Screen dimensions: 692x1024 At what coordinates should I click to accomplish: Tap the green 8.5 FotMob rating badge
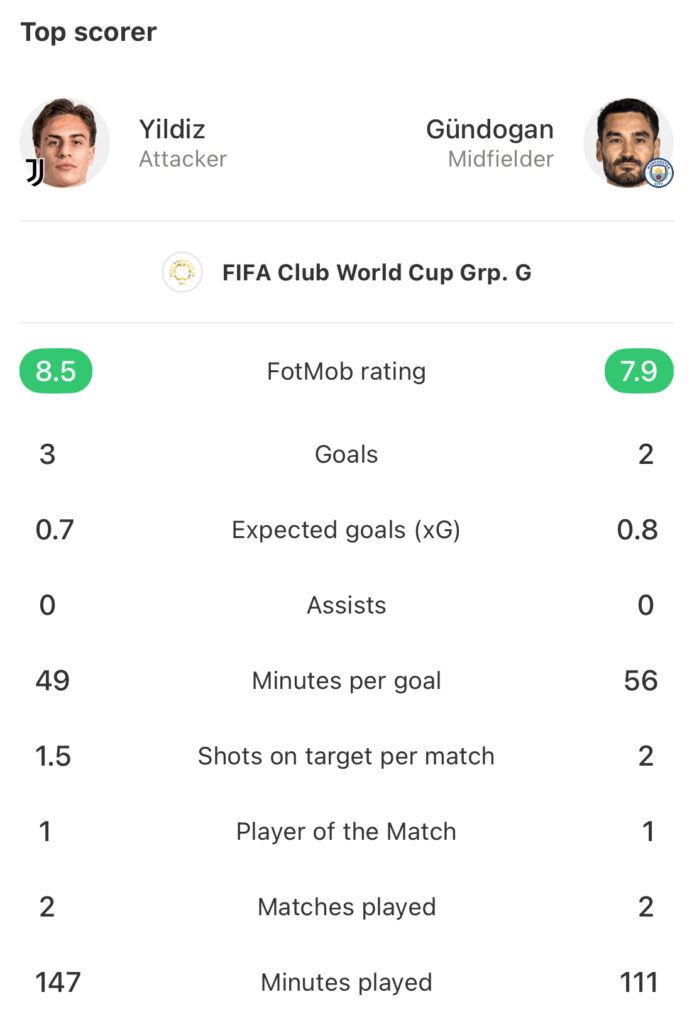[56, 371]
